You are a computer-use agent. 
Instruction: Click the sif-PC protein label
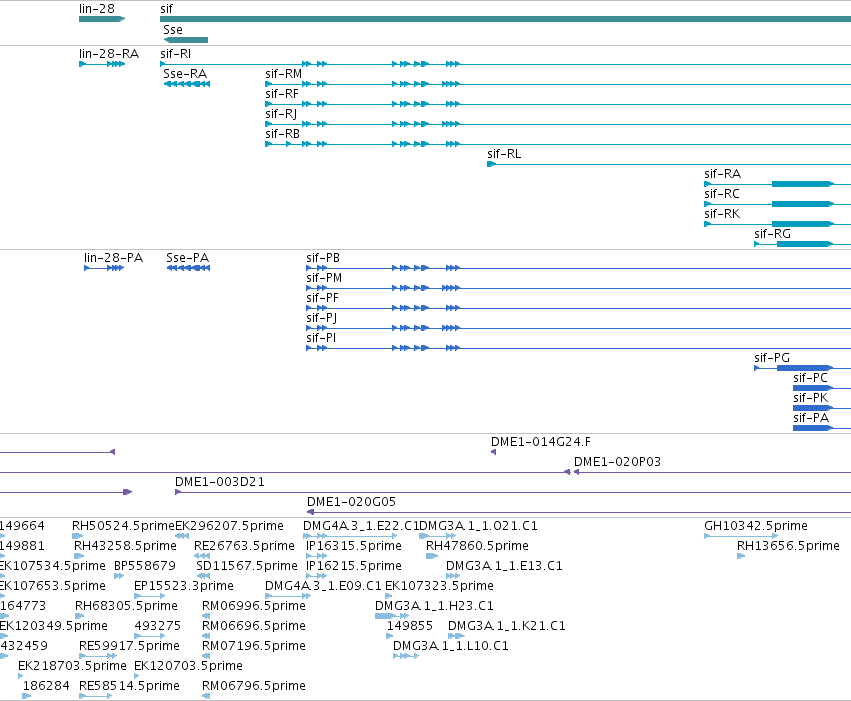810,378
